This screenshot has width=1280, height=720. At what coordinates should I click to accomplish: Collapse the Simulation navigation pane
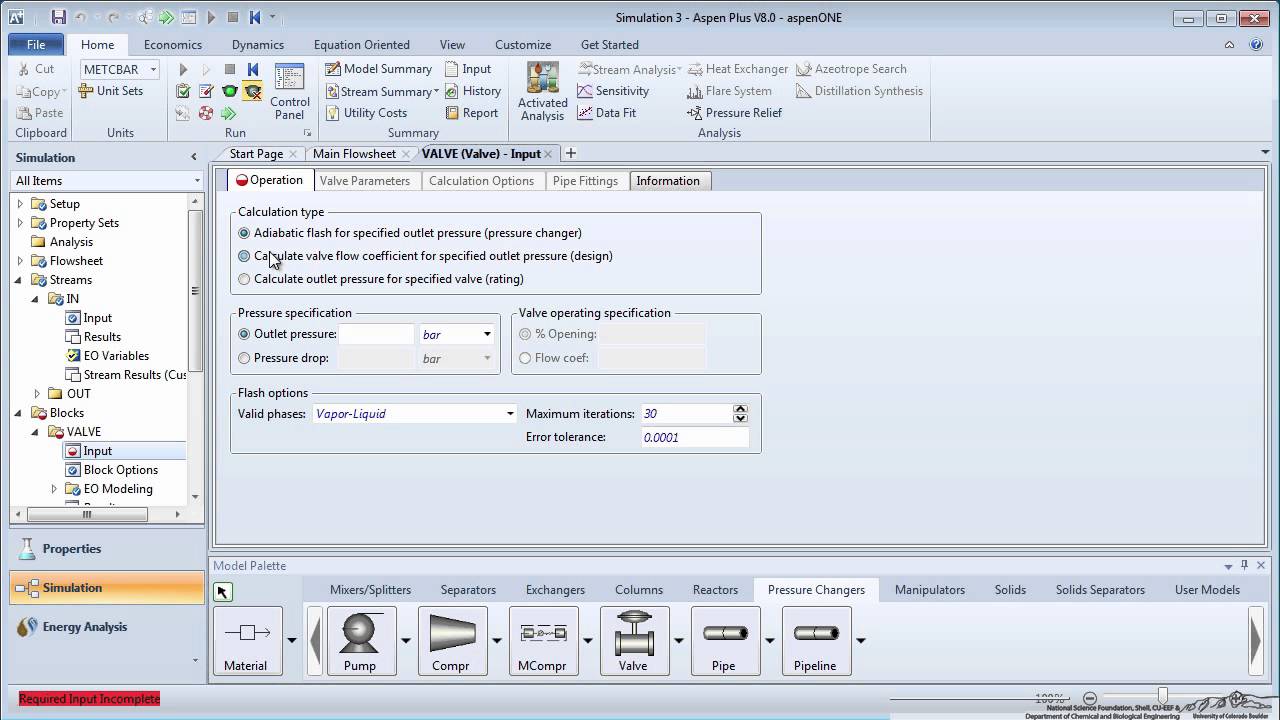(194, 157)
